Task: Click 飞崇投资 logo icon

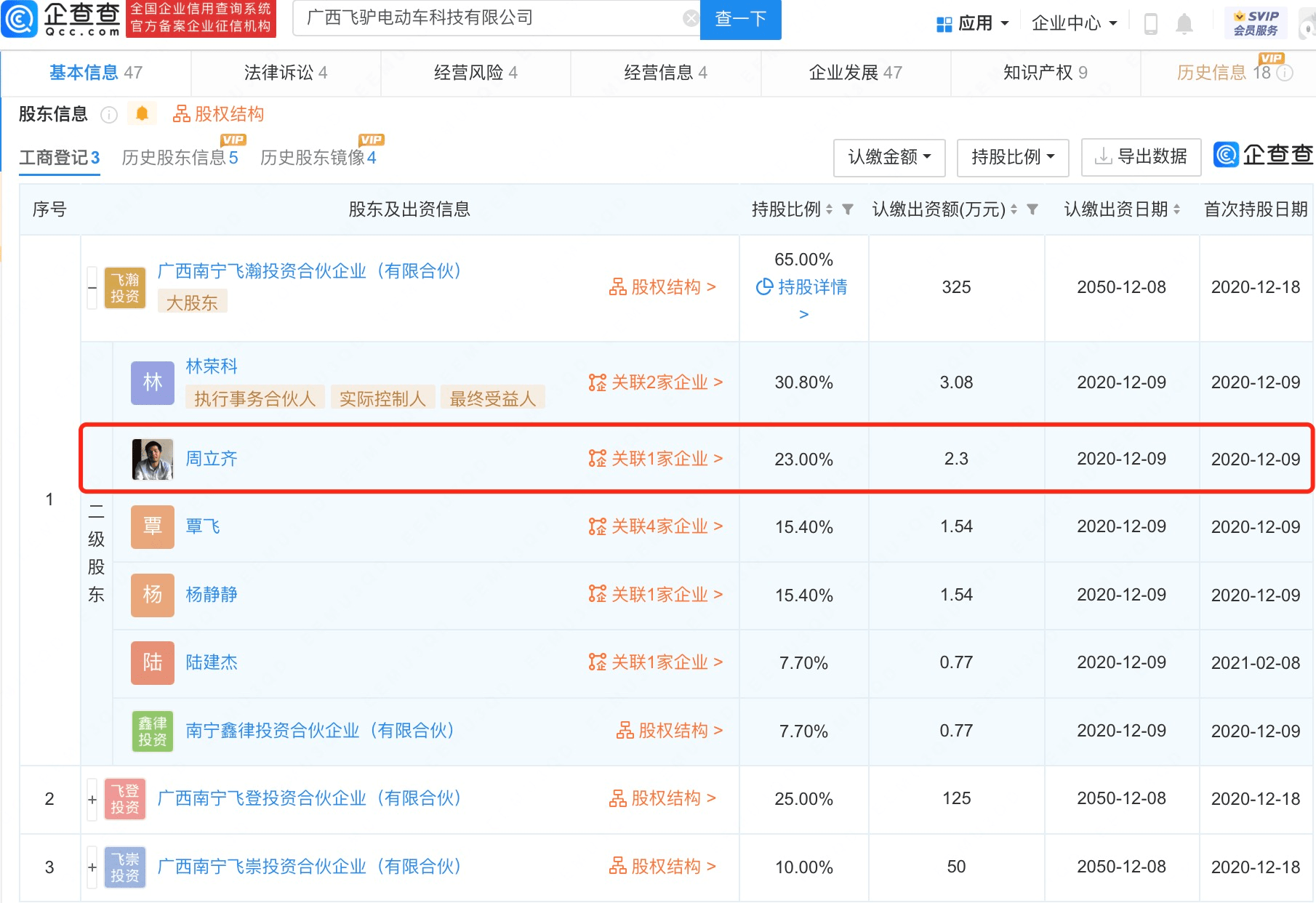Action: (125, 867)
